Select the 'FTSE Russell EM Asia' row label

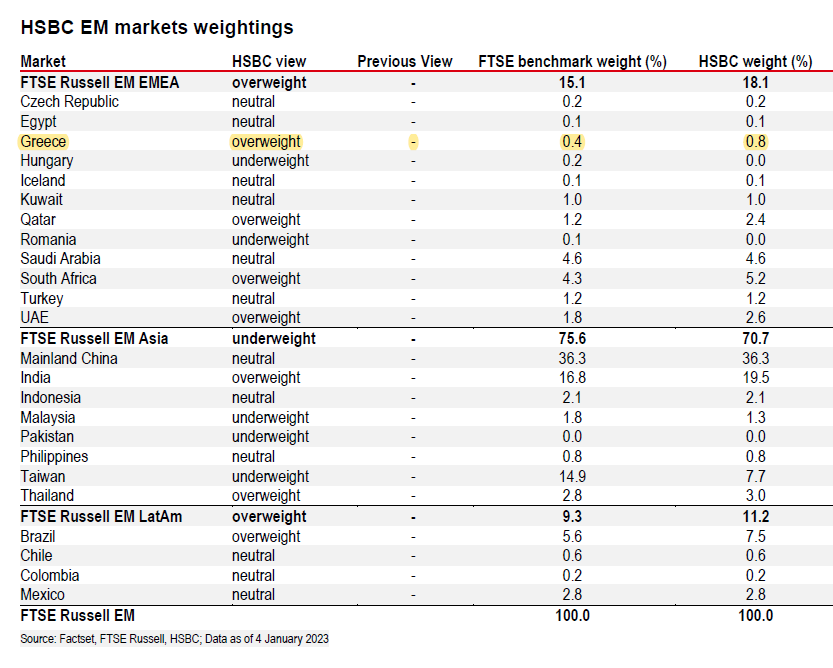click(x=94, y=339)
